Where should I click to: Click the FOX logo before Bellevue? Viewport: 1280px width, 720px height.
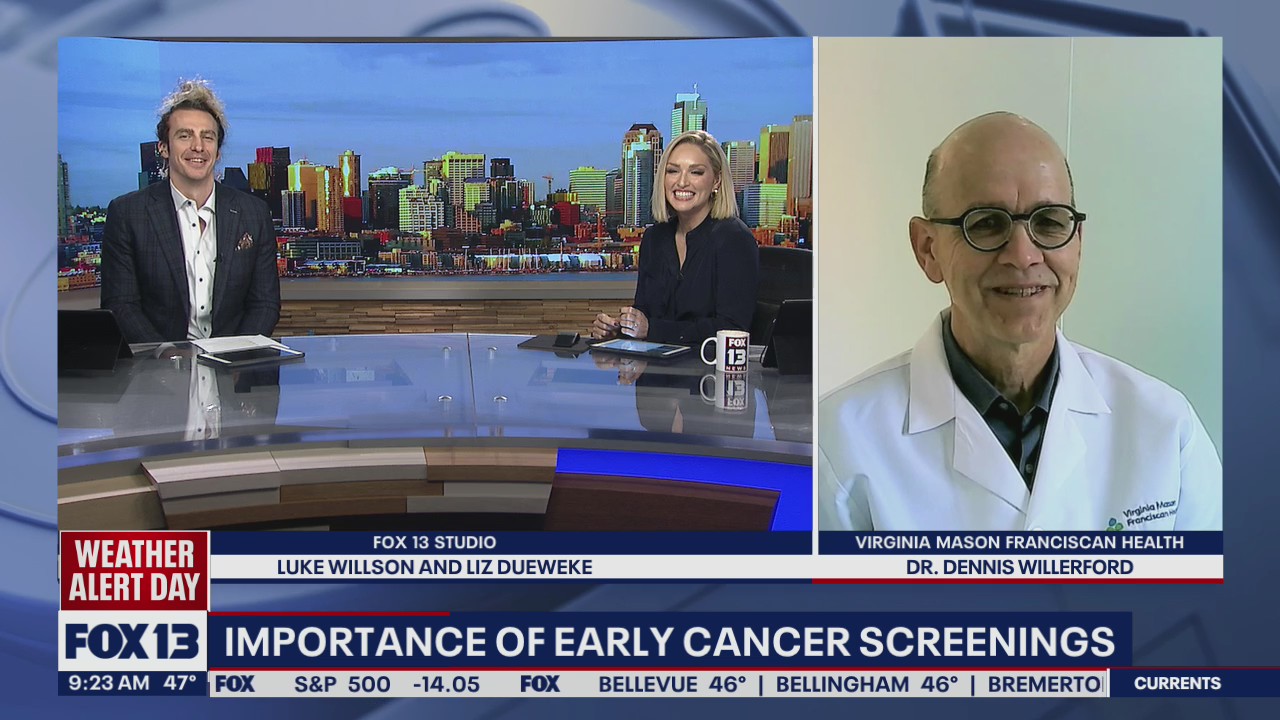click(539, 684)
